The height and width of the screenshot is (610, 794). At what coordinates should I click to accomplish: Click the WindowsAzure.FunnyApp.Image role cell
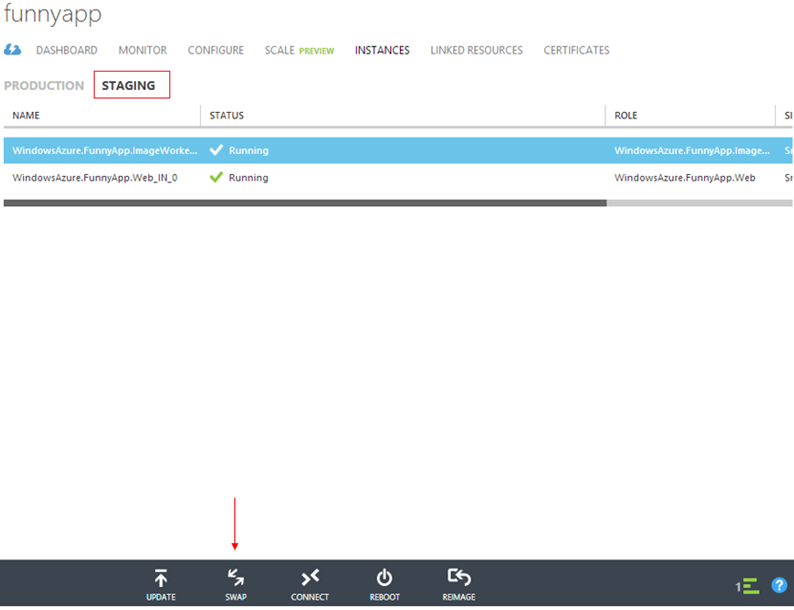click(692, 150)
